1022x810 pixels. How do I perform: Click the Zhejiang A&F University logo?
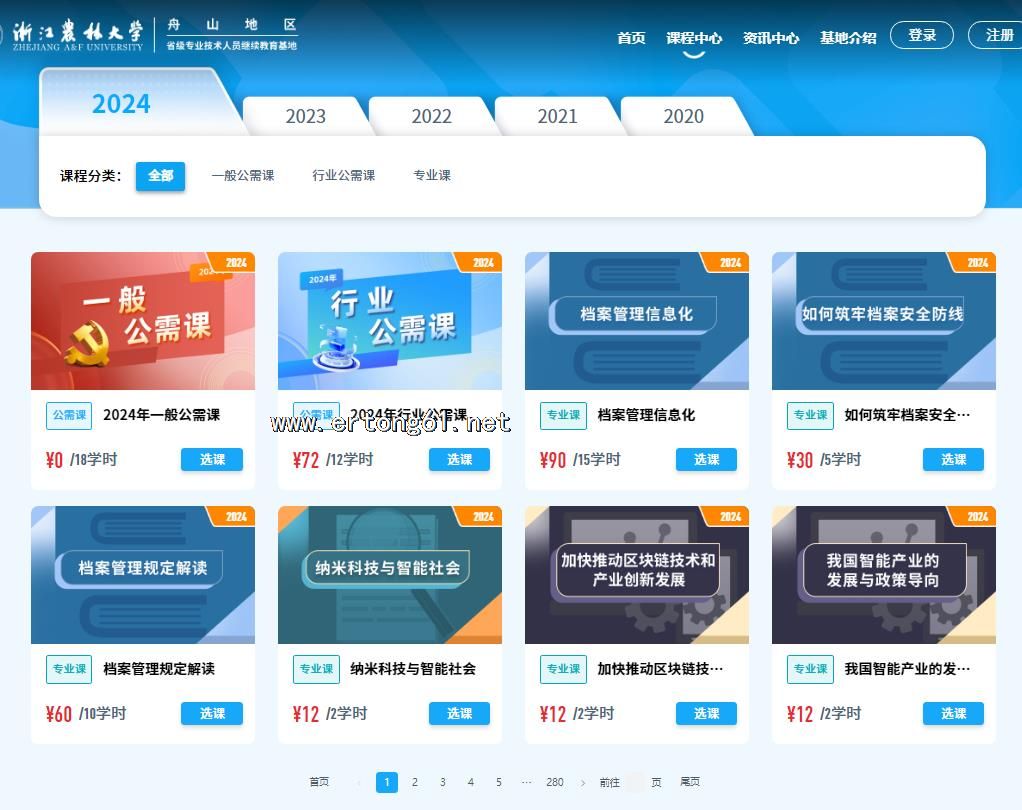point(78,33)
